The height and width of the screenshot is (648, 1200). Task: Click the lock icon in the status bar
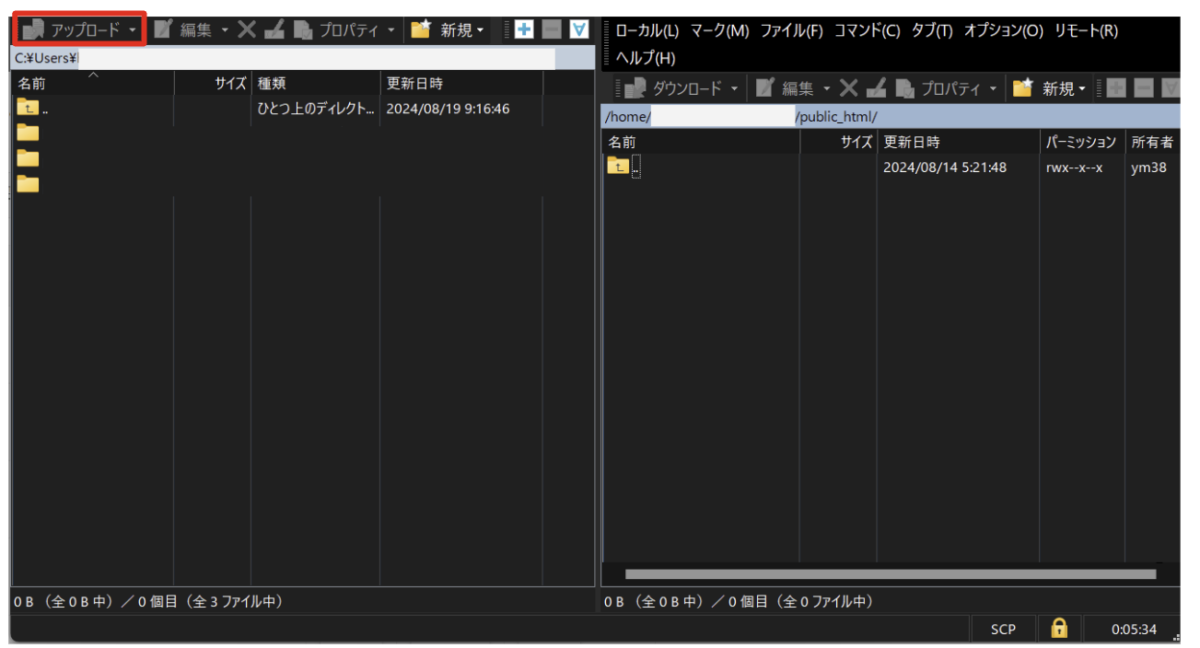pyautogui.click(x=1058, y=628)
